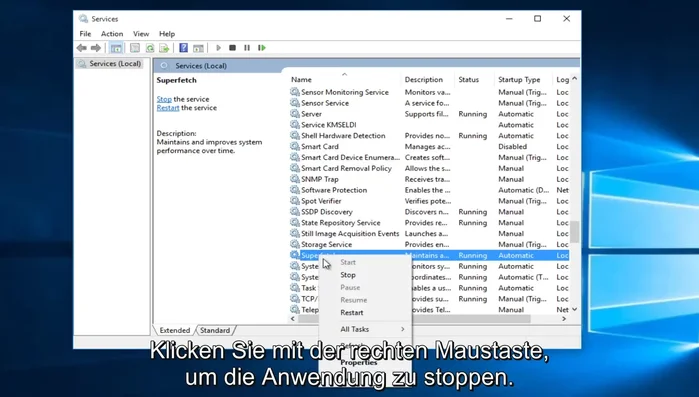The height and width of the screenshot is (397, 699).
Task: Click the Back arrow toolbar icon
Action: click(81, 48)
